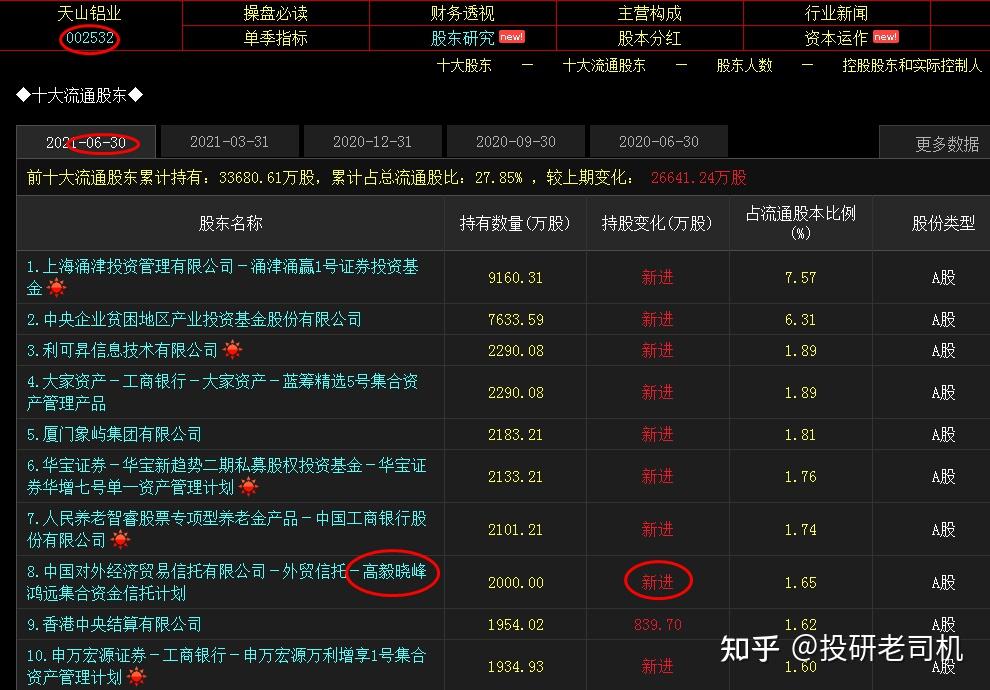
Task: Jump to the 十大股东 subsection
Action: coord(464,65)
